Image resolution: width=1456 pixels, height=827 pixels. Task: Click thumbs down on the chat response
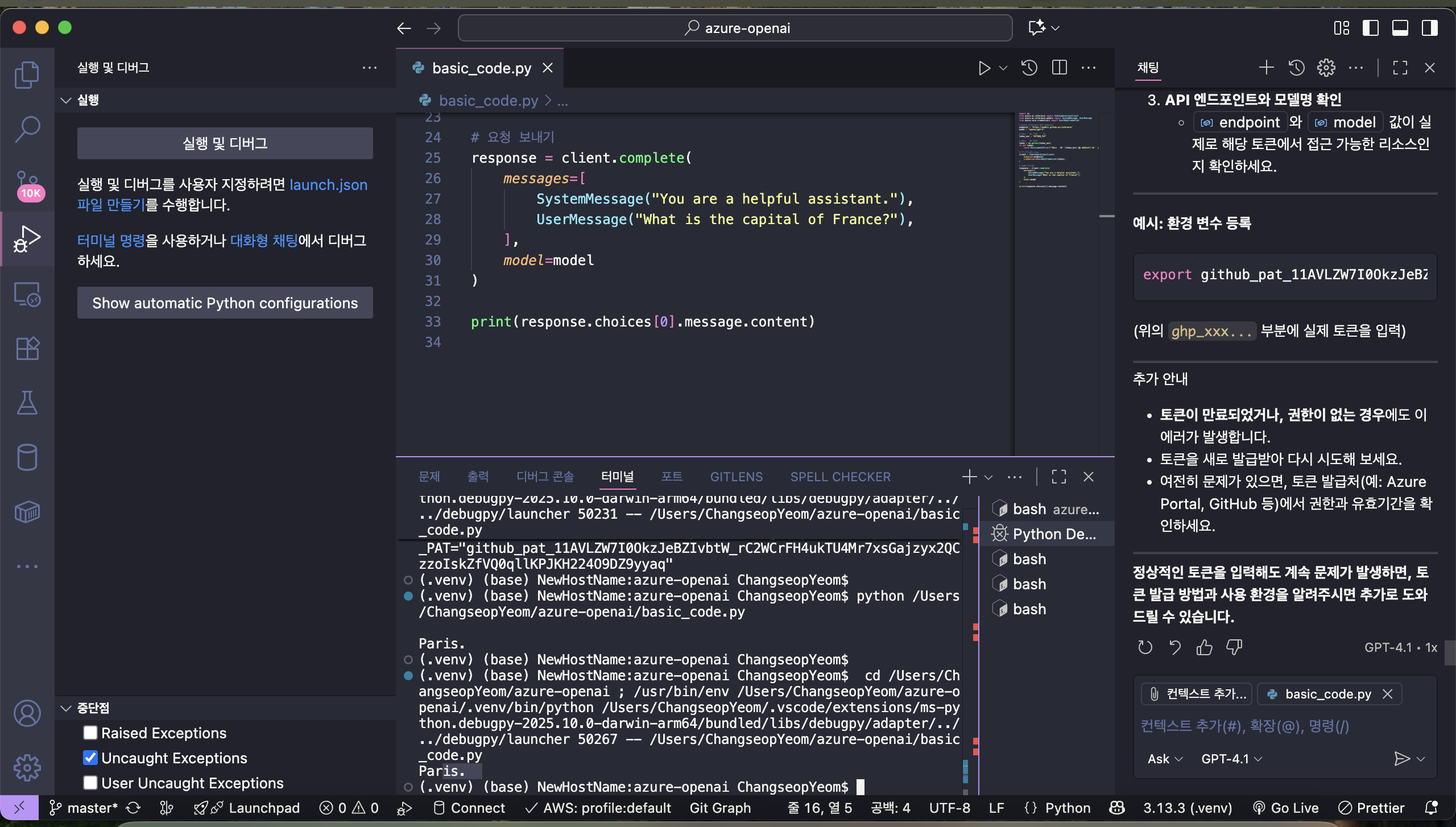tap(1234, 647)
